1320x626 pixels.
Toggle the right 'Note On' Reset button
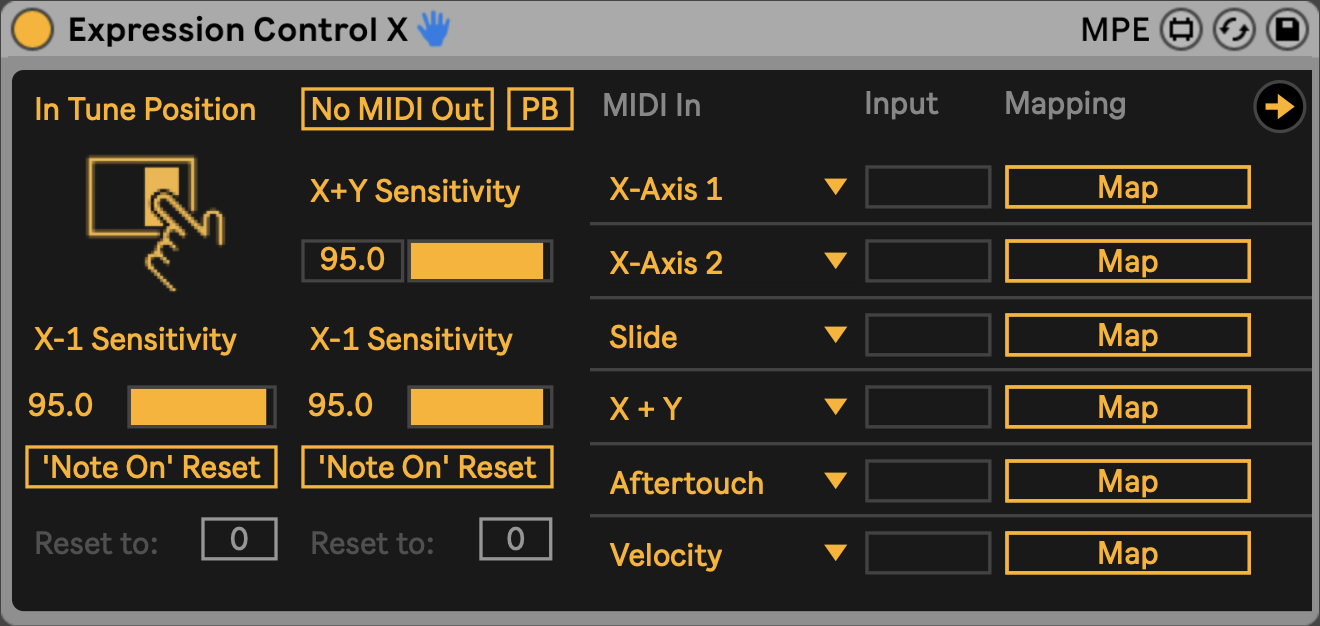click(x=427, y=467)
